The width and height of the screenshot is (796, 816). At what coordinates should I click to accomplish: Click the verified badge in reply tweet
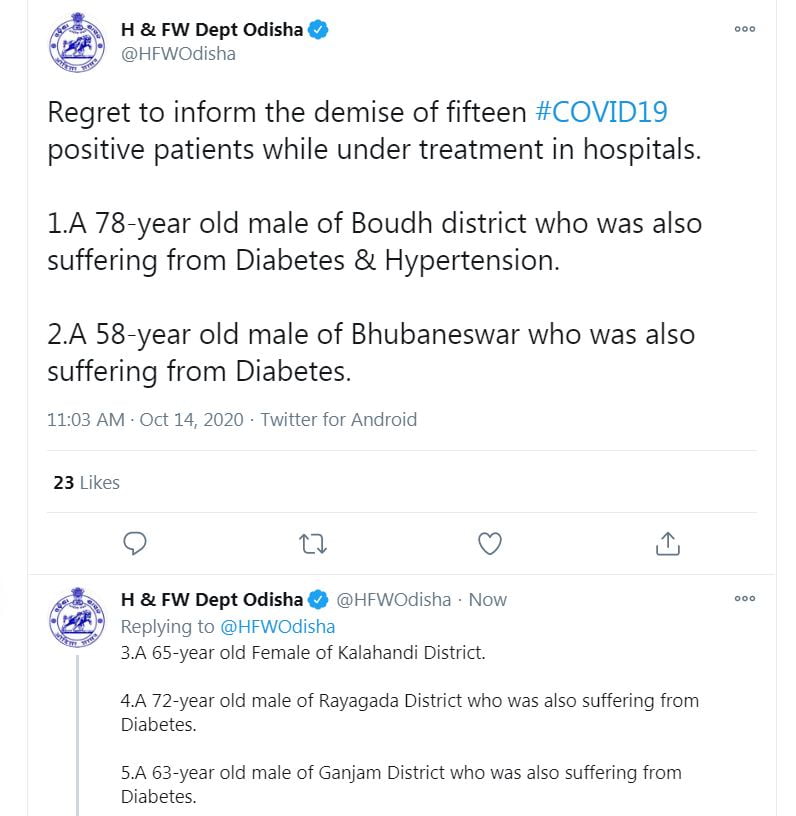pos(319,600)
